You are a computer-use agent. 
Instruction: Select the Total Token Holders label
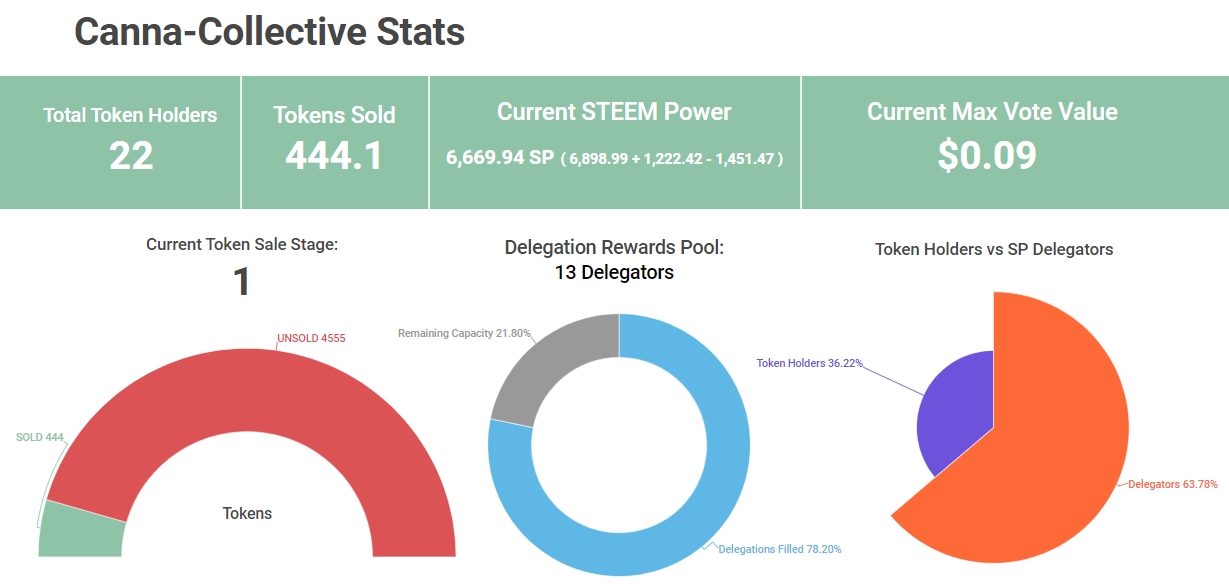tap(130, 115)
